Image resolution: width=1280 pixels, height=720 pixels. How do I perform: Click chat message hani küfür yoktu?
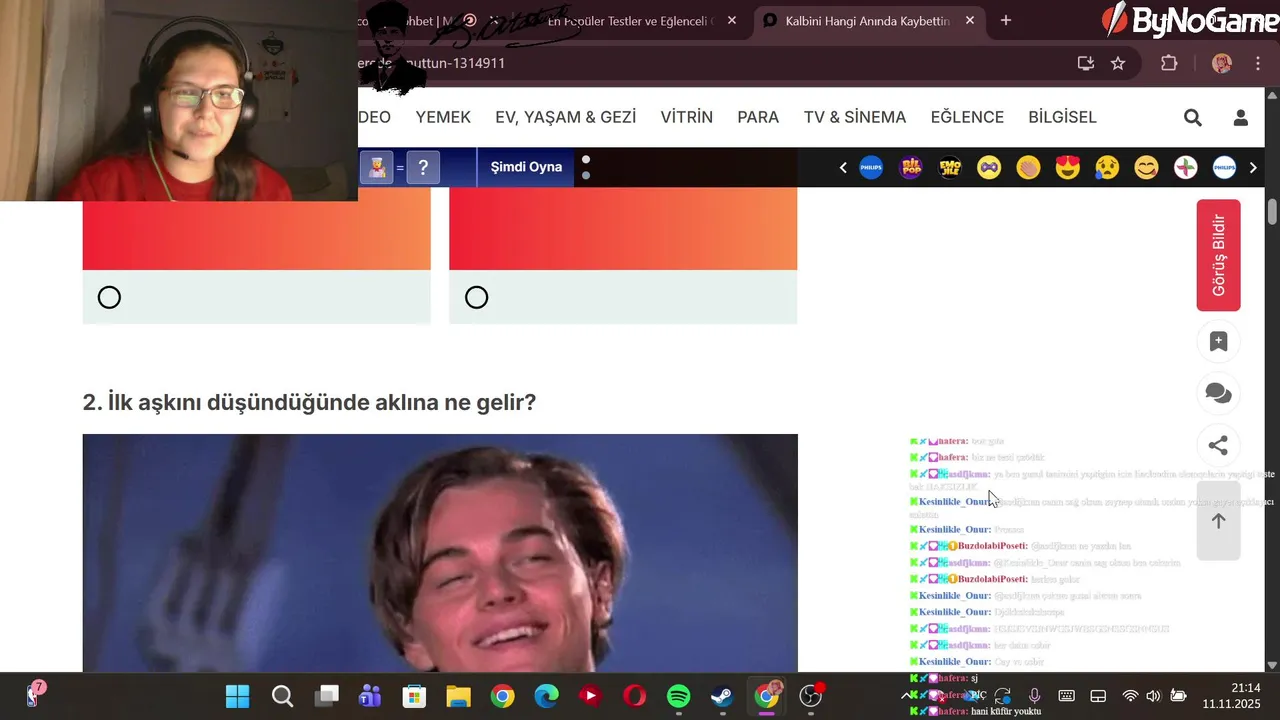(x=1006, y=711)
